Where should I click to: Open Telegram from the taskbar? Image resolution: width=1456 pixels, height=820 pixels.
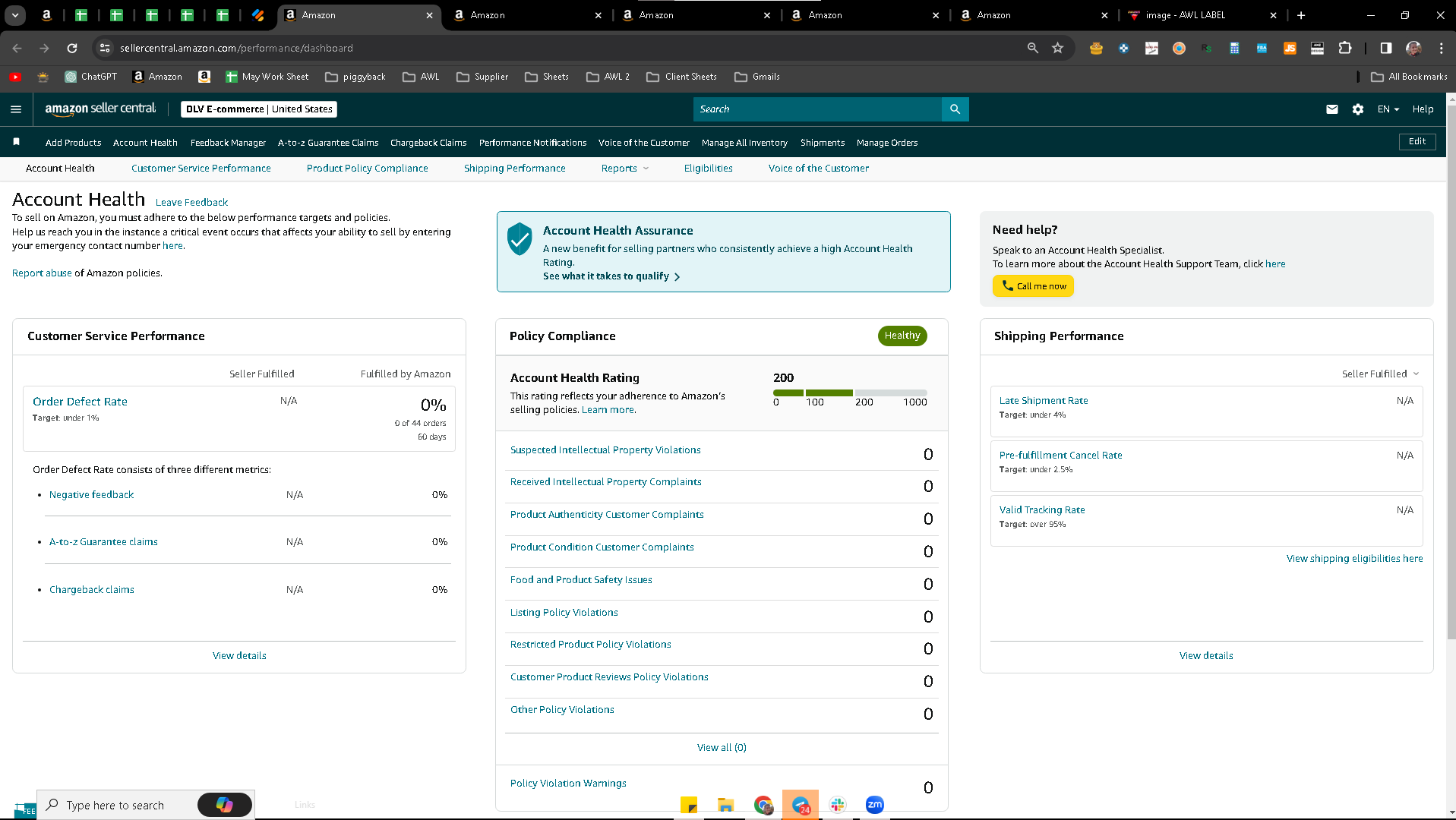click(x=801, y=805)
